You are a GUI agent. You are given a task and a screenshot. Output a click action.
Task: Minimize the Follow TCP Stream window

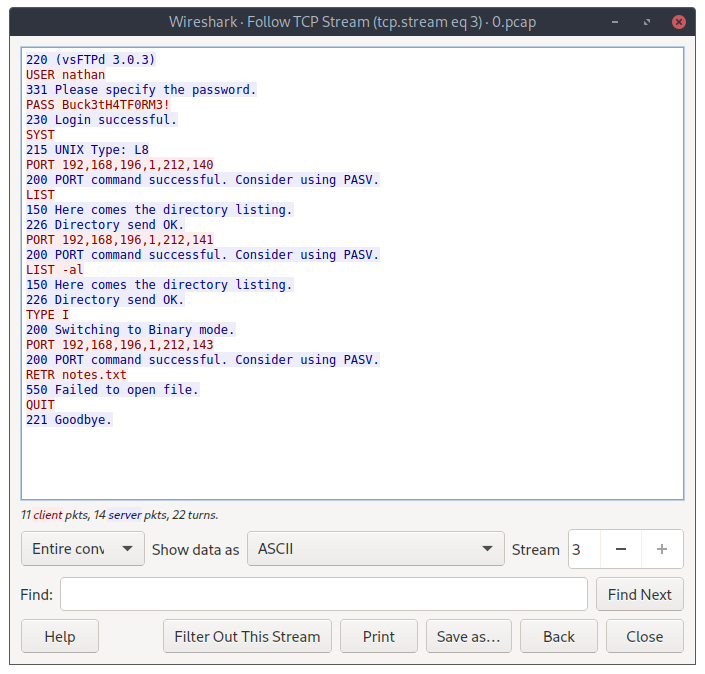[615, 22]
